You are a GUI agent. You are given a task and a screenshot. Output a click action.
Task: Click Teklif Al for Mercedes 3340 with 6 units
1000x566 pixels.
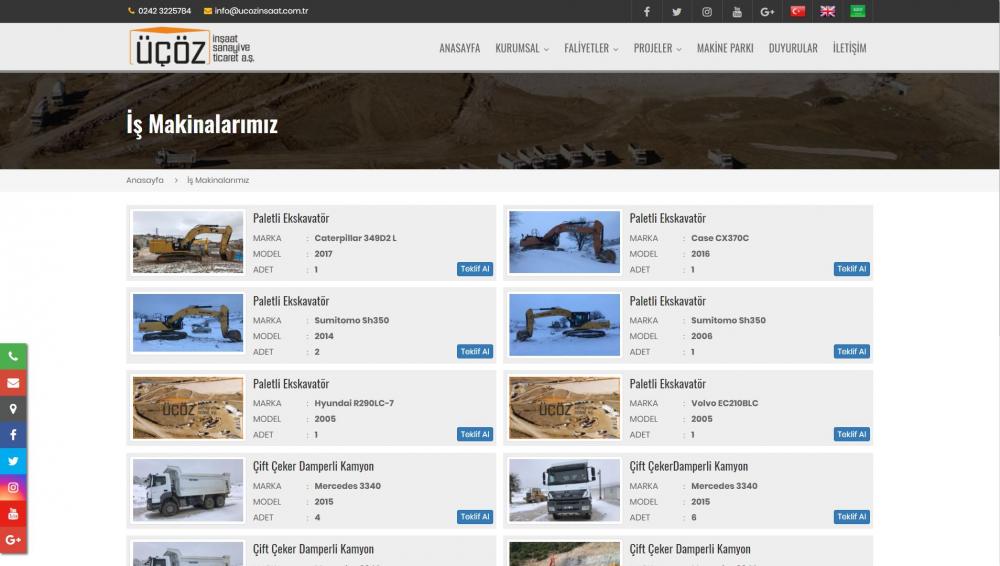point(851,517)
